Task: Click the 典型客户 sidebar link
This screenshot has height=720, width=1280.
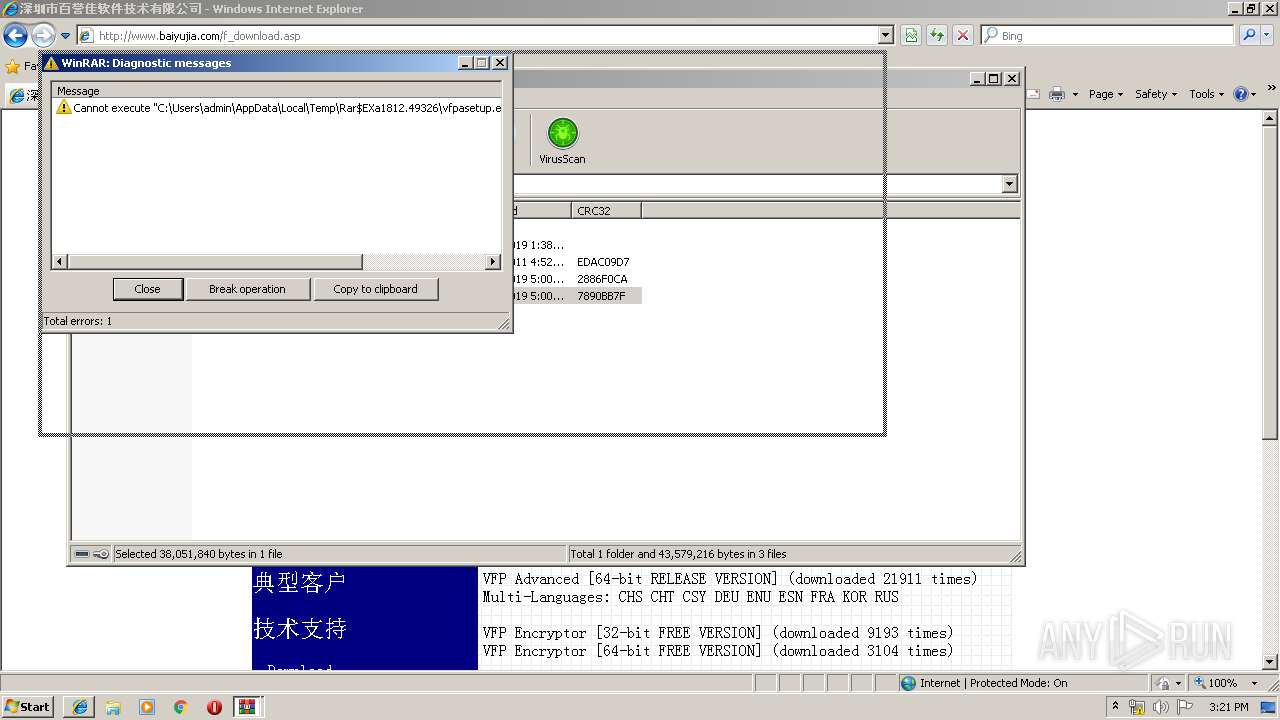Action: point(300,582)
